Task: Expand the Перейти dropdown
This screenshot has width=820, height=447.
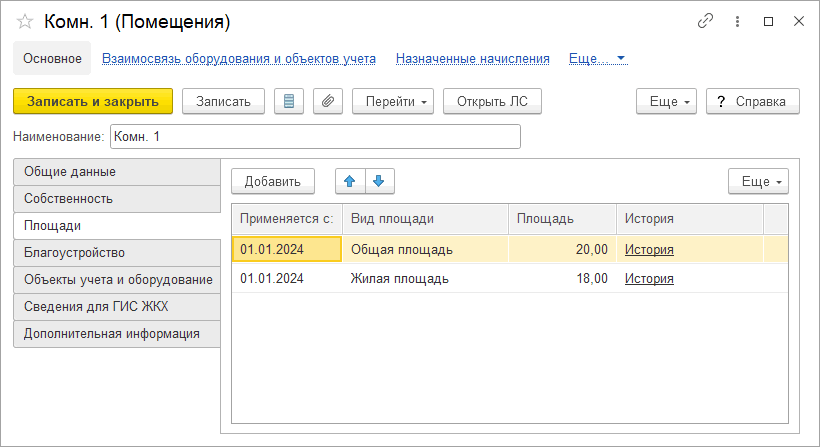Action: (x=393, y=101)
